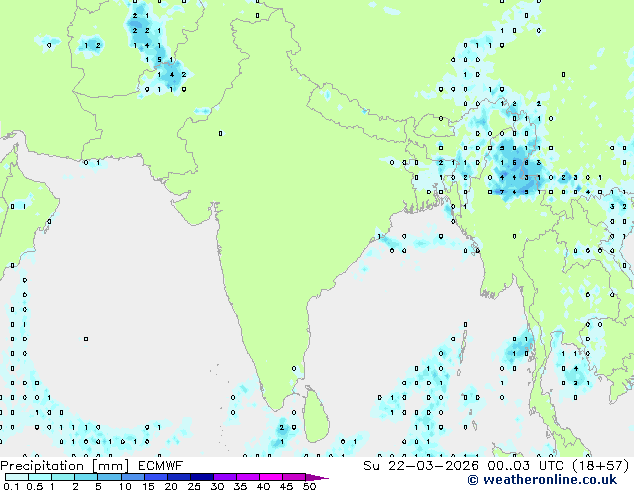634x490 pixels.
Task: Click the "20" legend scale label
Action: click(x=171, y=486)
